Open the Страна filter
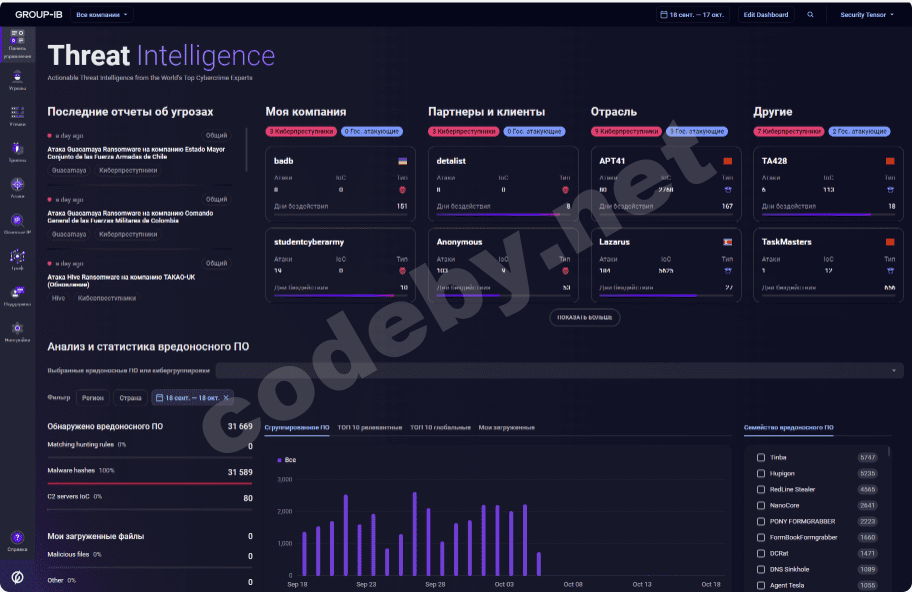The image size is (912, 592). [x=130, y=398]
